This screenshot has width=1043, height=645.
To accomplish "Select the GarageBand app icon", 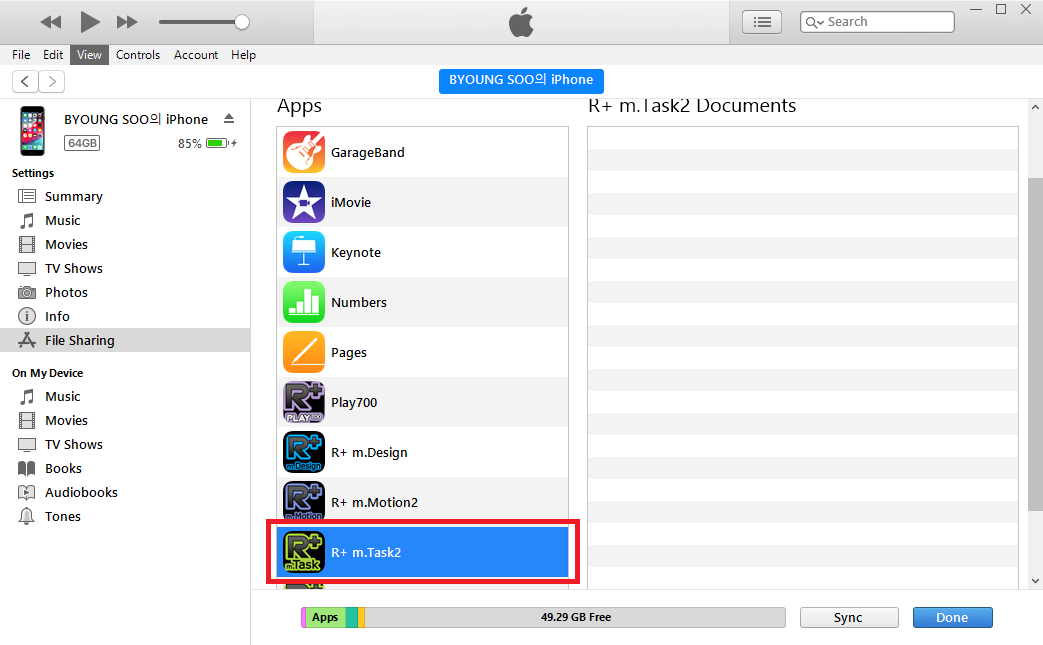I will click(304, 152).
